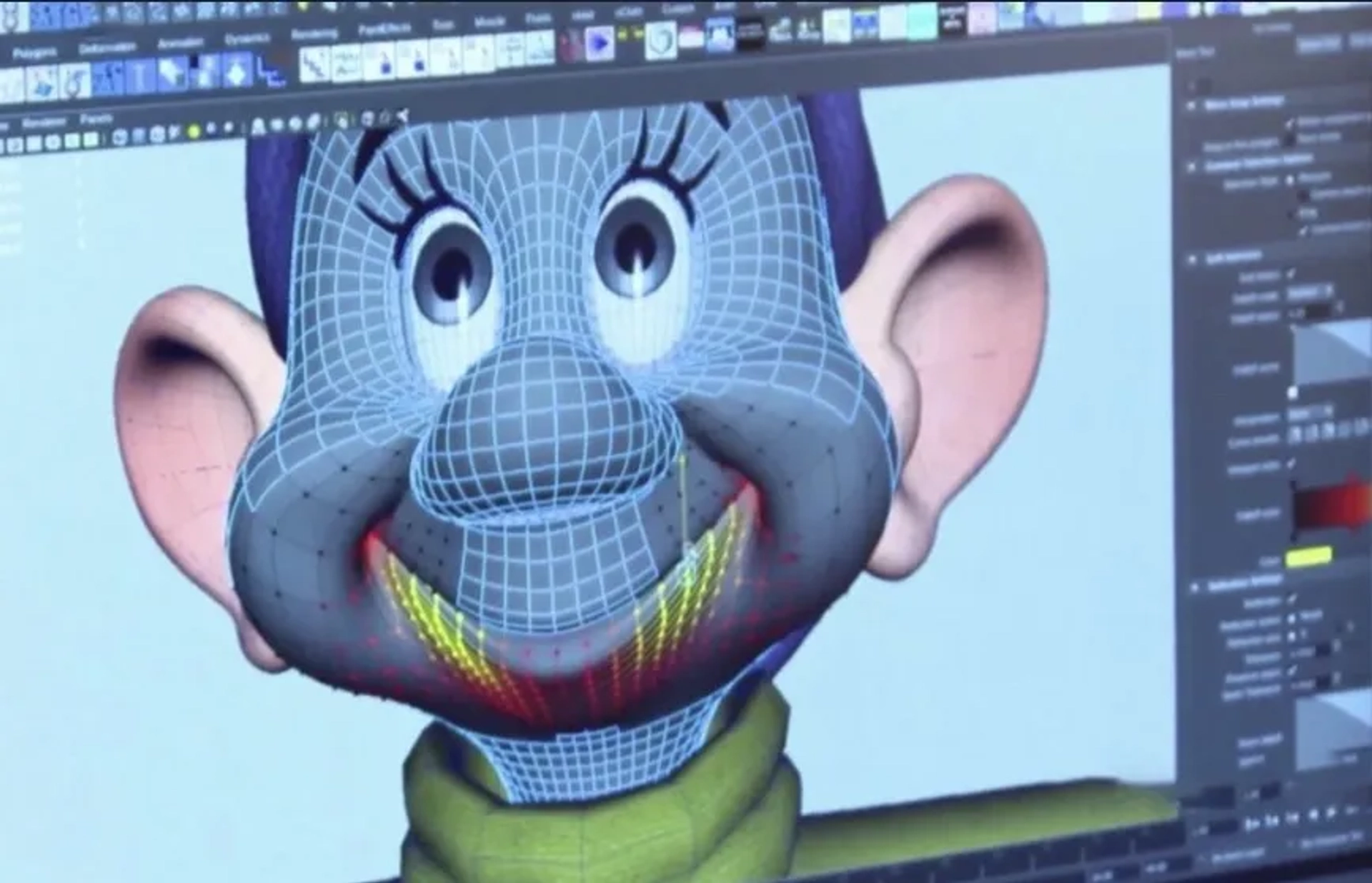The width and height of the screenshot is (1372, 883).
Task: Switch to the Rendering shelf tab
Action: (x=314, y=34)
